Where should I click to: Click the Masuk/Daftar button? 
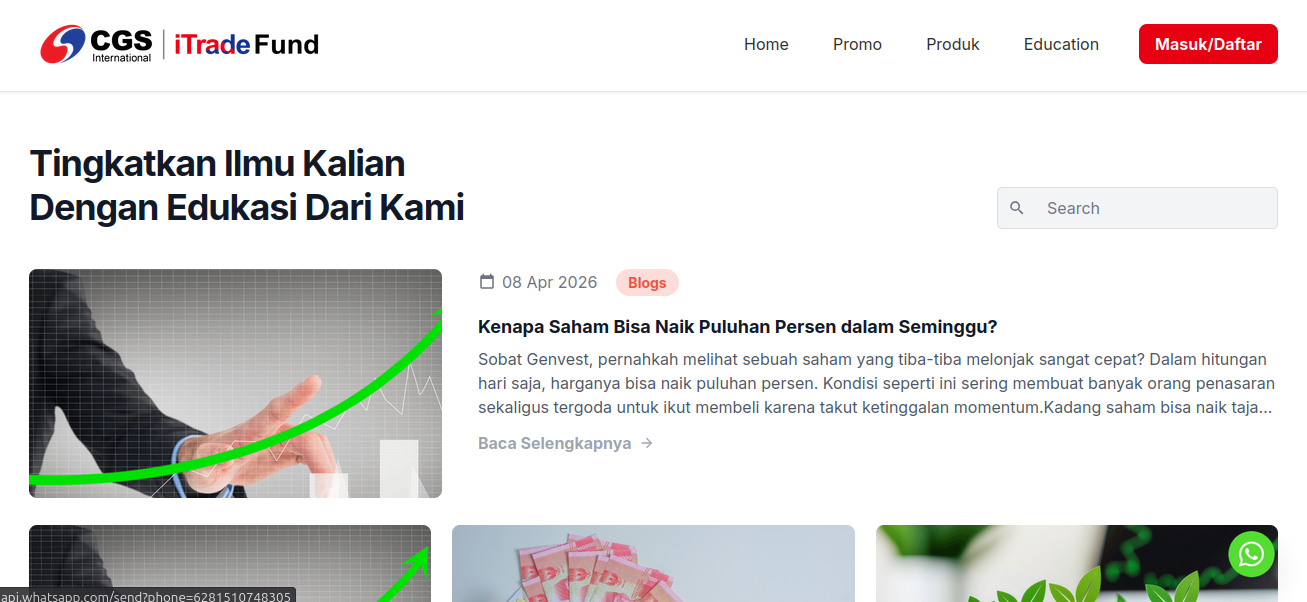(x=1208, y=44)
